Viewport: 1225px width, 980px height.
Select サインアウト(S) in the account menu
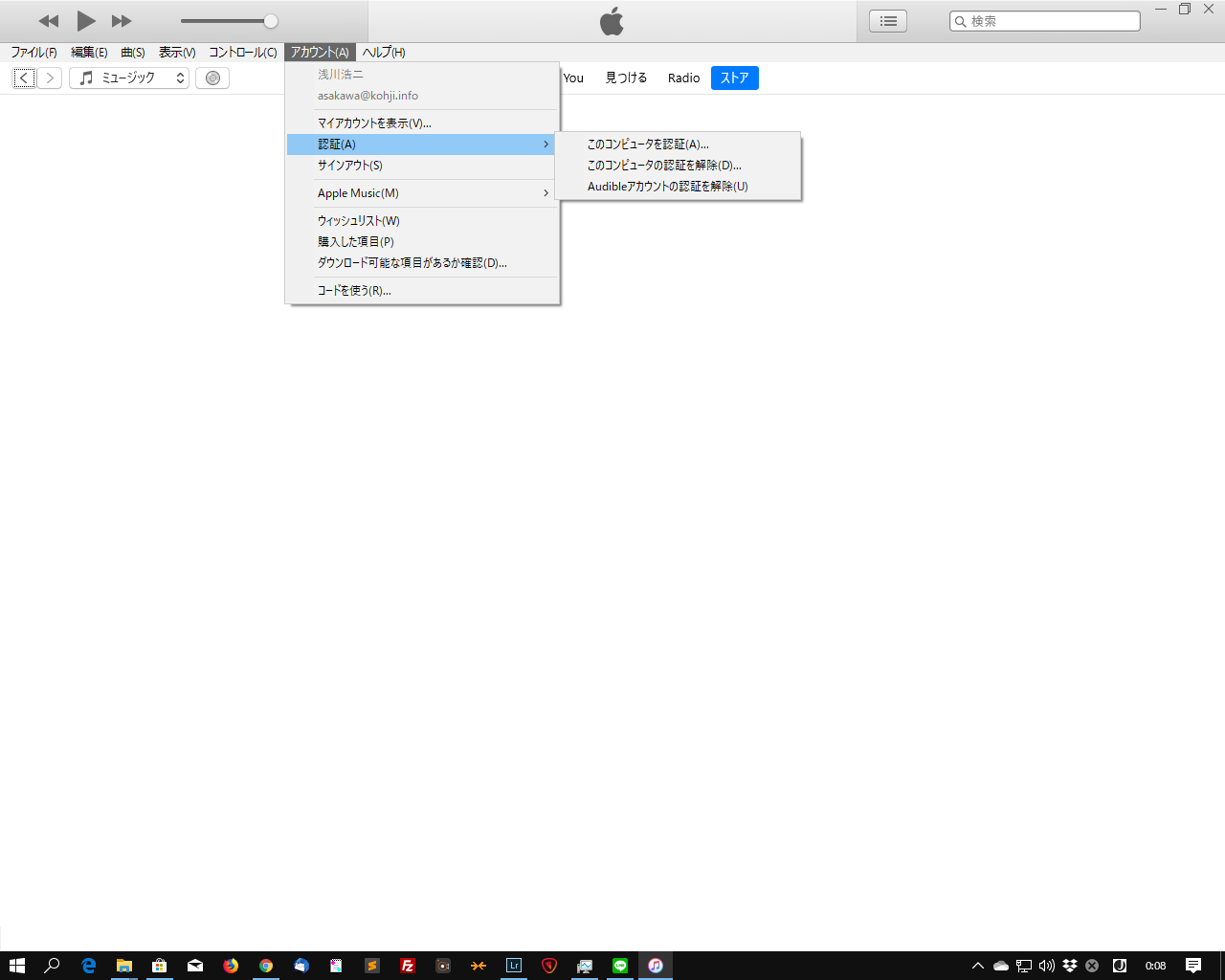pos(422,166)
